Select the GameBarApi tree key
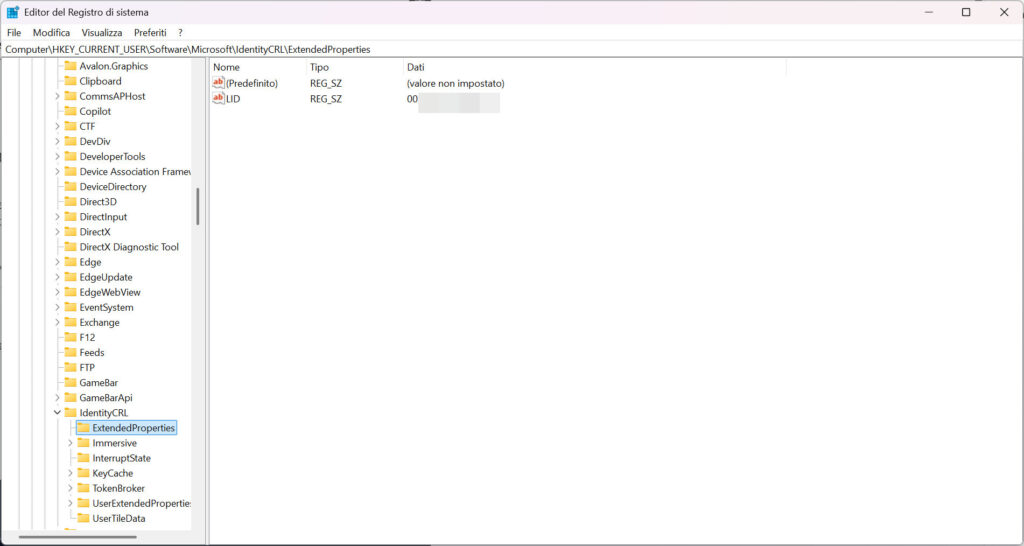Screen dimensions: 1024x546 point(106,397)
